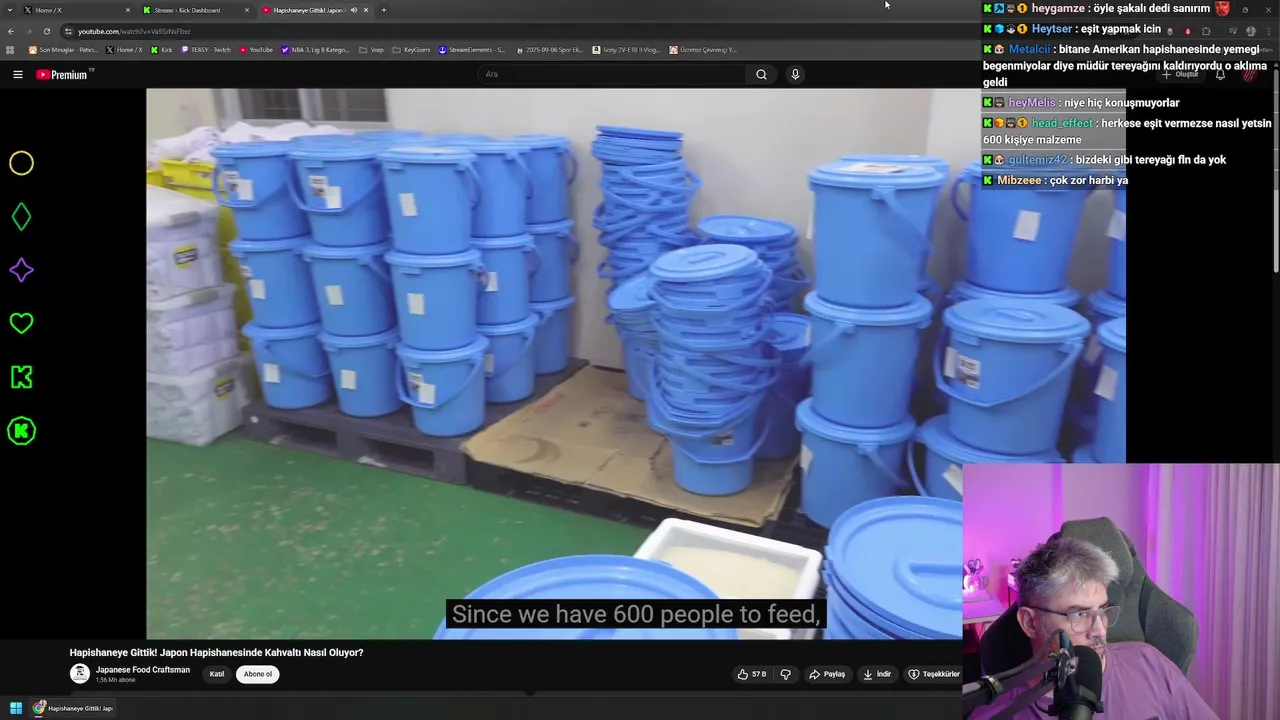Focus the YouTube 'Ara' search box
1280x720 pixels.
tap(612, 74)
